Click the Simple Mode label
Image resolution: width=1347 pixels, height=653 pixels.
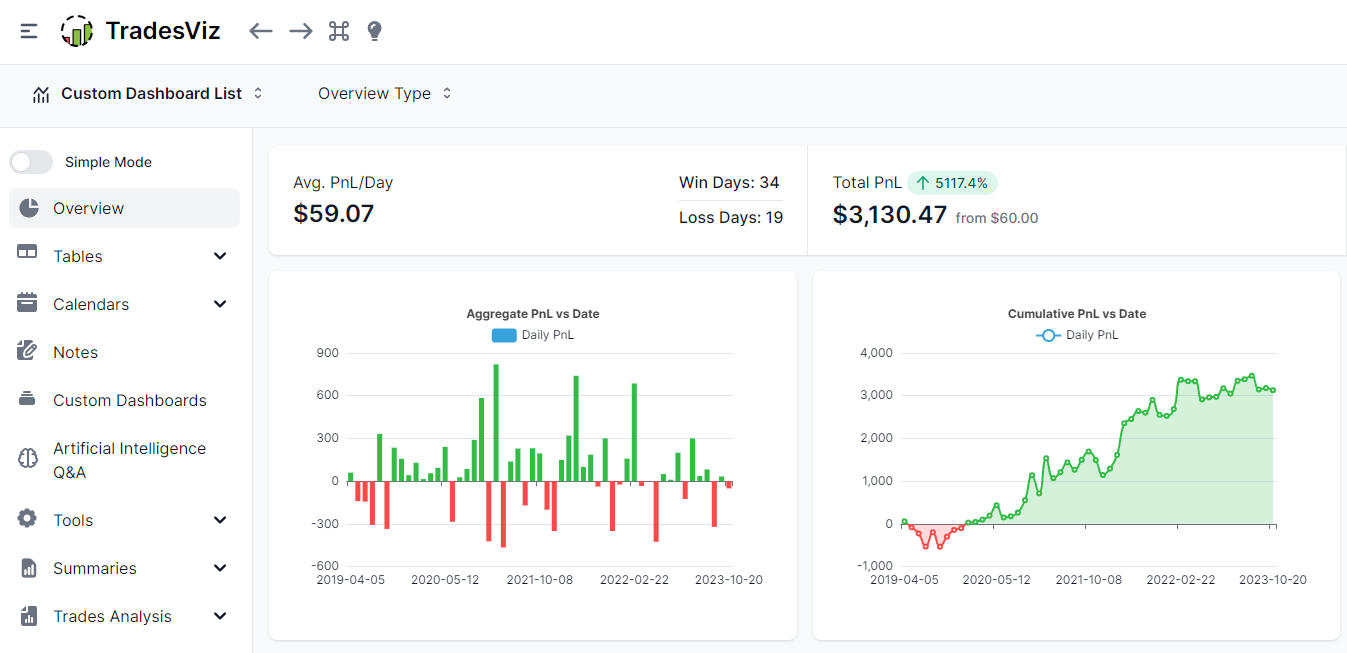(x=108, y=162)
